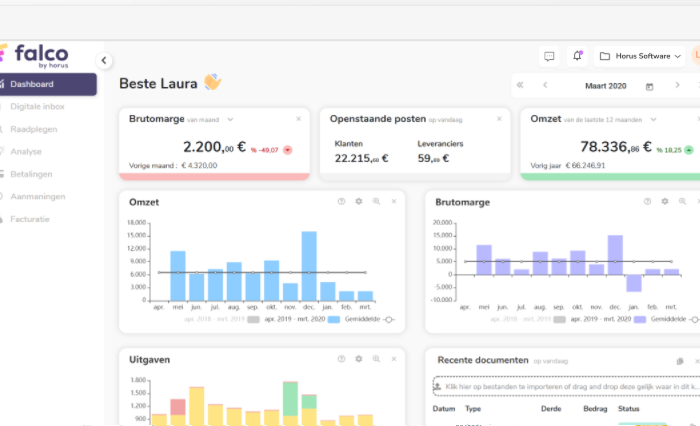Toggle the apr. 2019 - mrt. 2020 series in the Brutomarge legend
The width and height of the screenshot is (700, 426).
pyautogui.click(x=608, y=319)
